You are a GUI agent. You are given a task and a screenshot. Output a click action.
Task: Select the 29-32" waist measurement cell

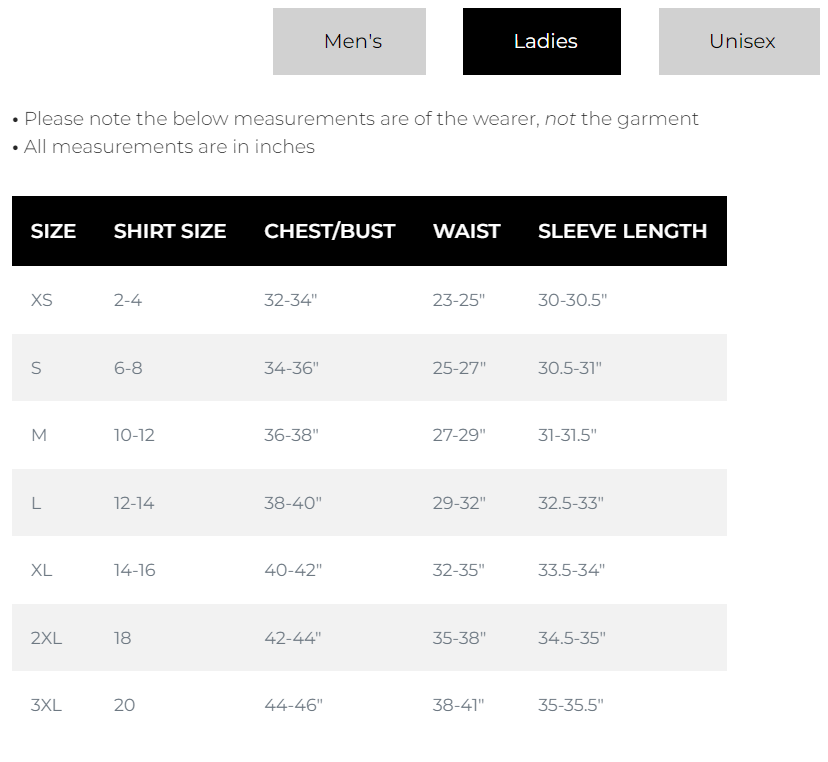coord(459,503)
